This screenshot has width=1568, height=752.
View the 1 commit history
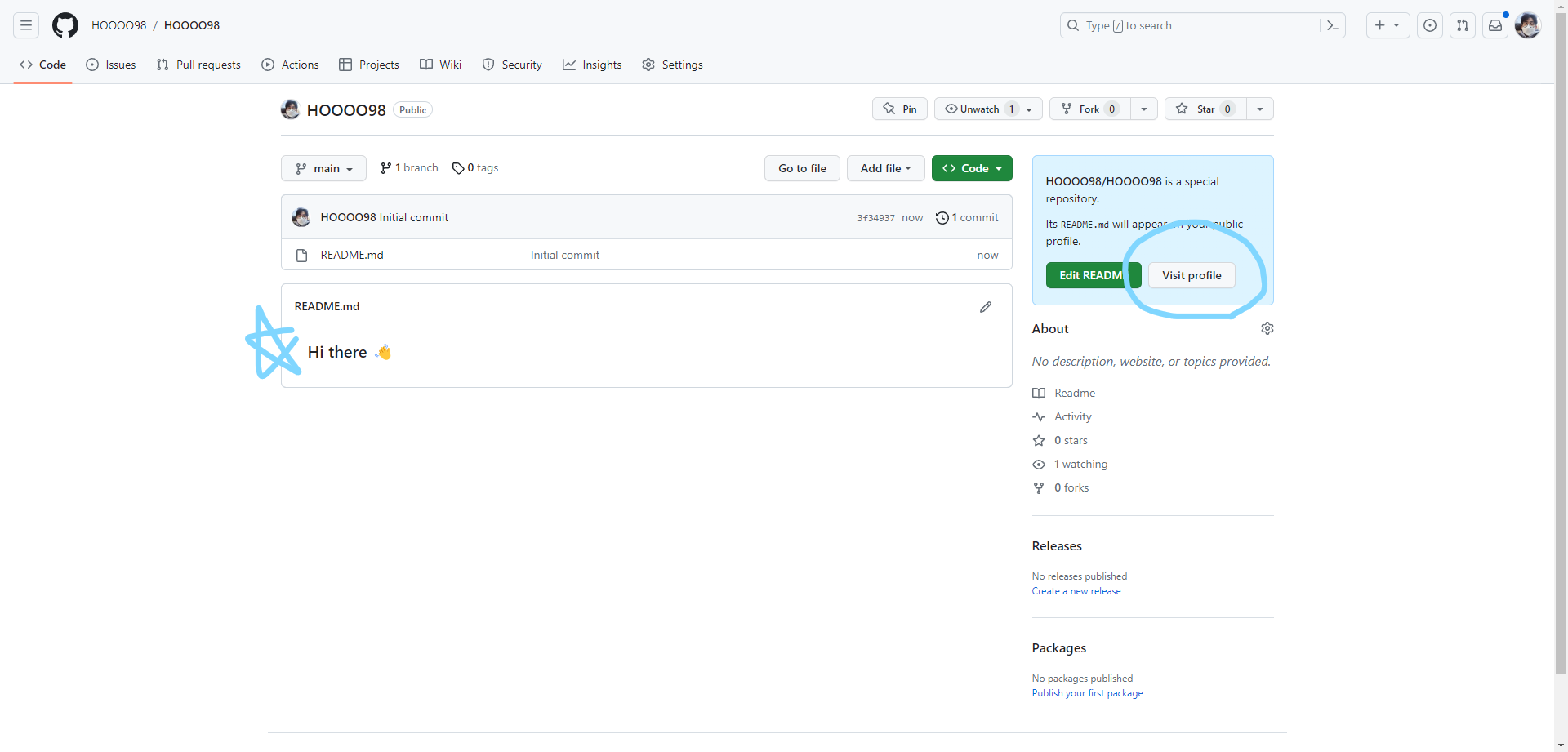967,217
